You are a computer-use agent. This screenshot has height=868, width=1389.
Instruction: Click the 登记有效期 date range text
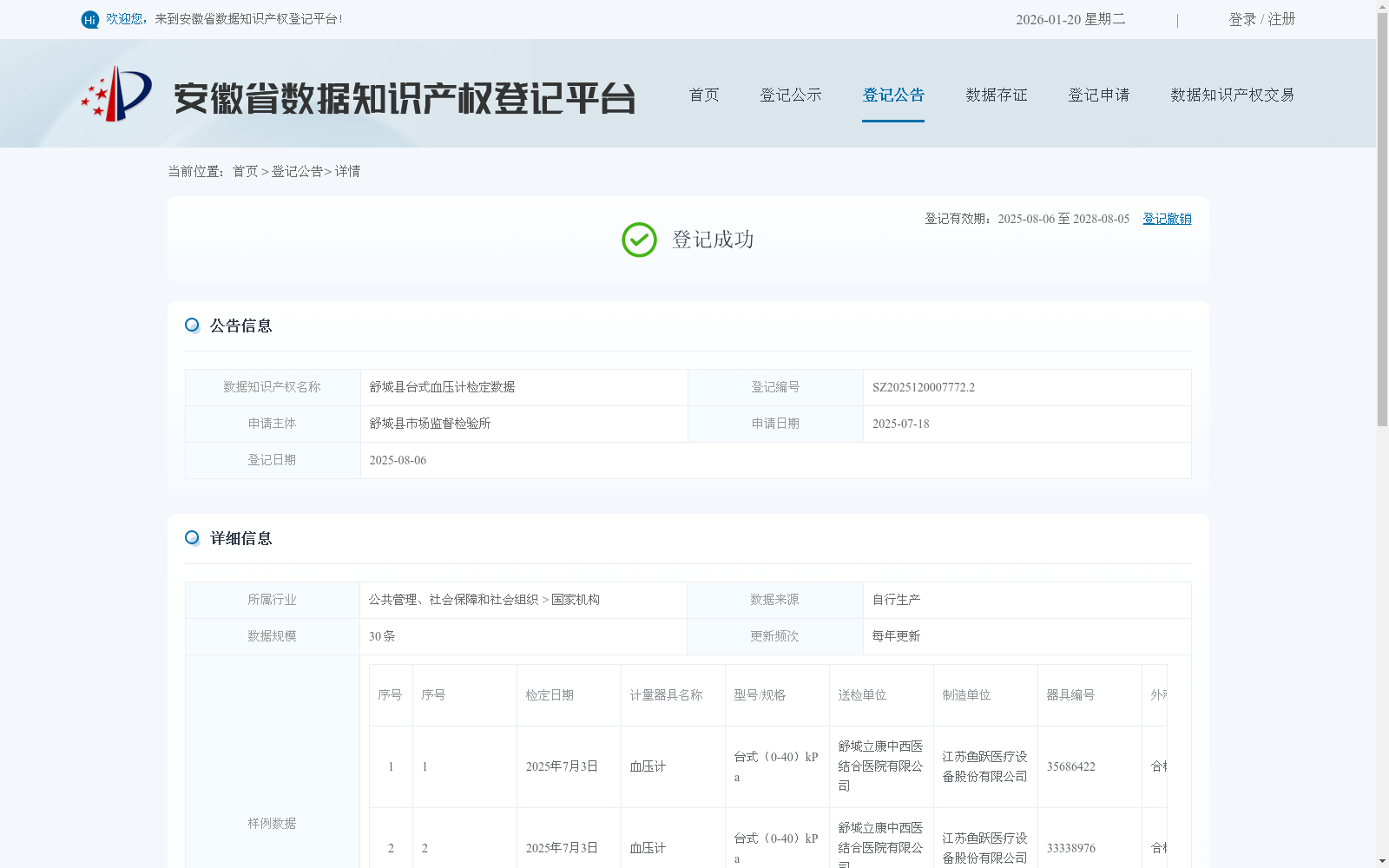[x=1027, y=219]
